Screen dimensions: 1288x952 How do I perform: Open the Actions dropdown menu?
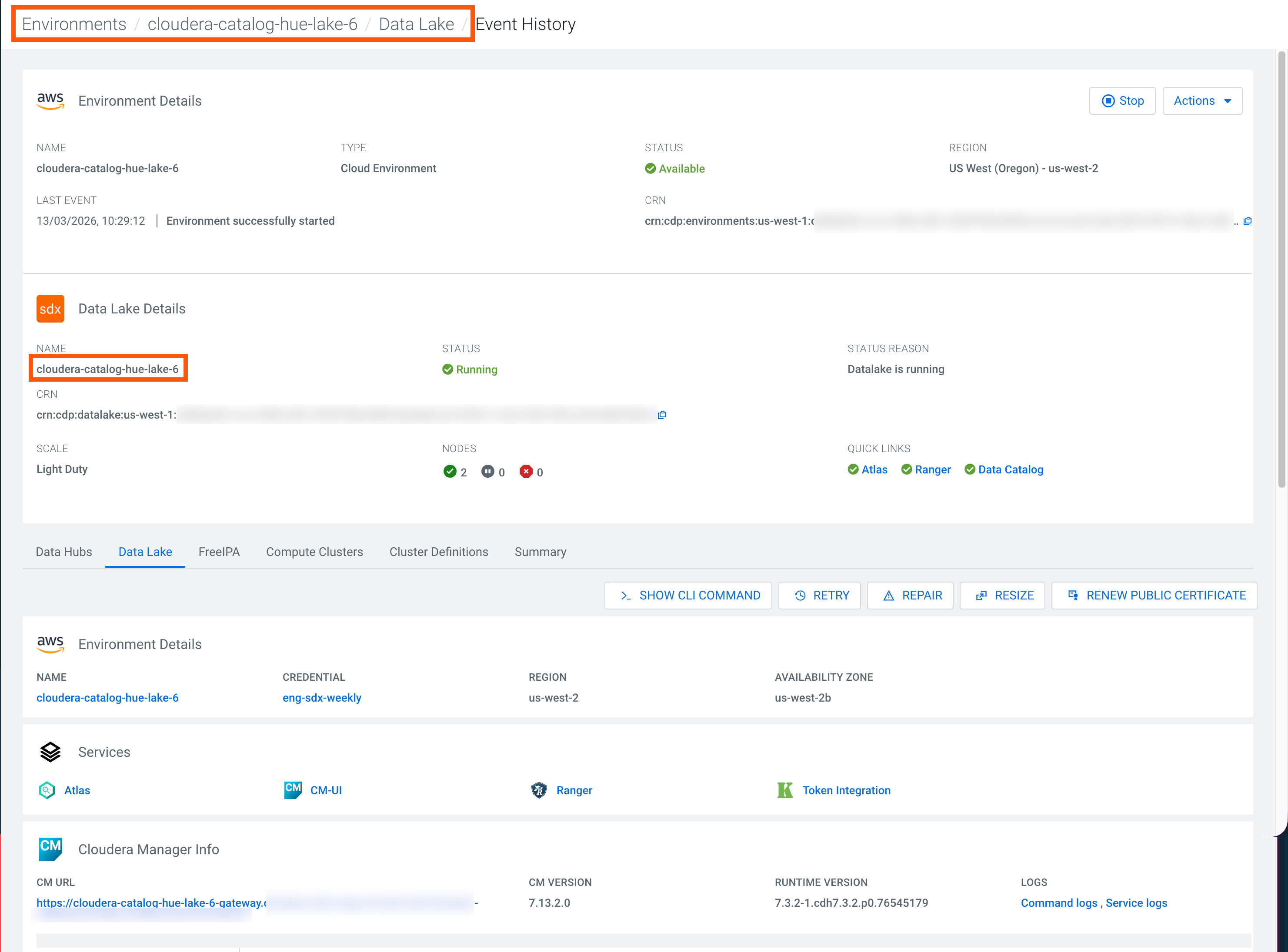1201,101
